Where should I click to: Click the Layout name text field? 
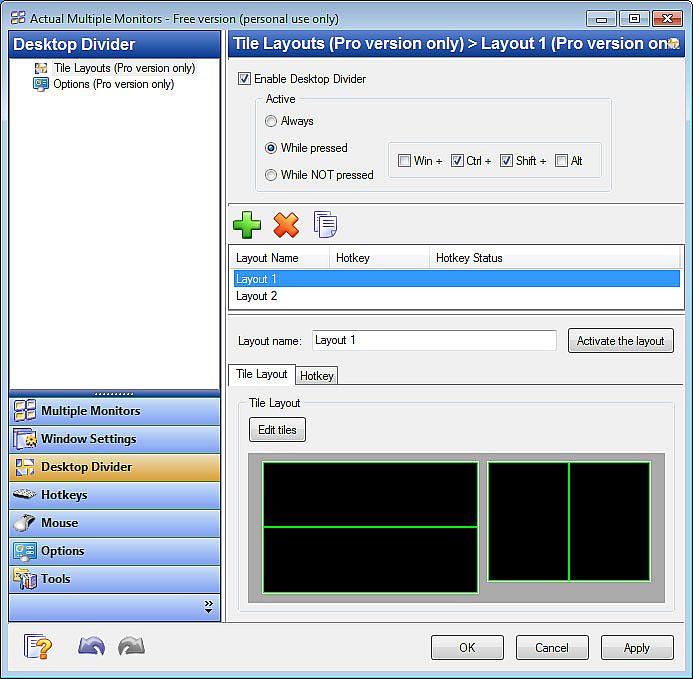434,340
